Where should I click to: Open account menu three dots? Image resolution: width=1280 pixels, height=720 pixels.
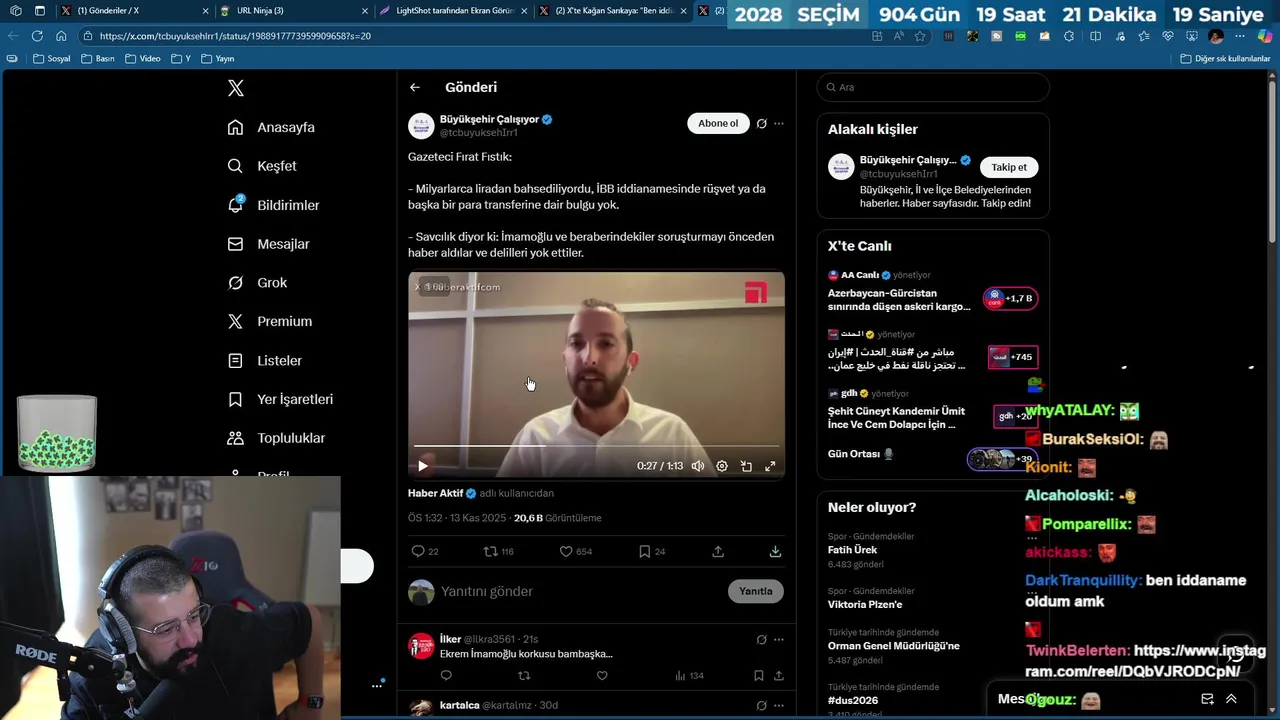tap(377, 685)
